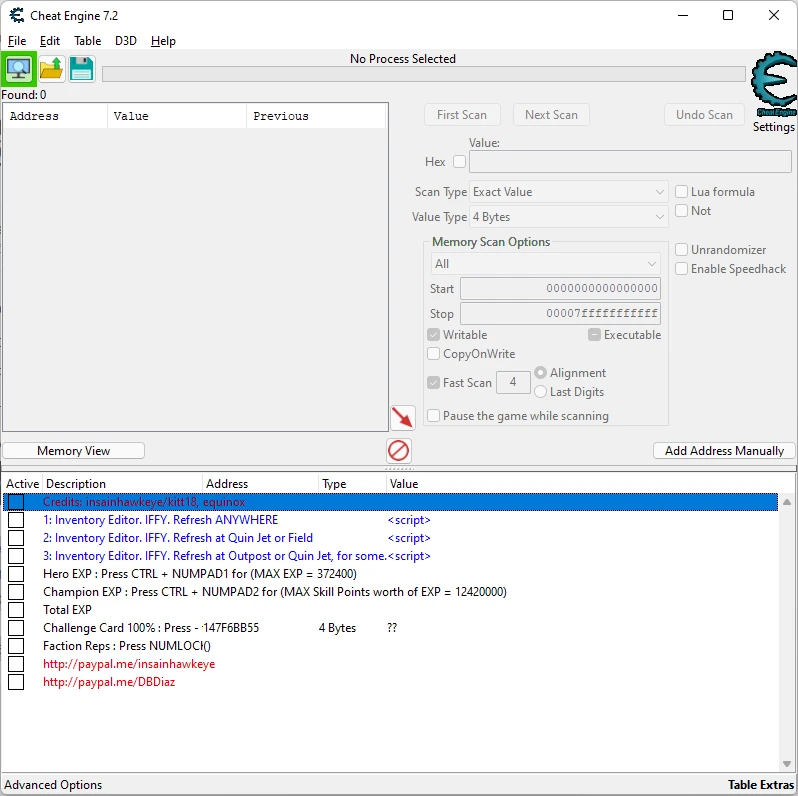The height and width of the screenshot is (796, 798).
Task: Activate checkbox for Credits entry
Action: [16, 502]
